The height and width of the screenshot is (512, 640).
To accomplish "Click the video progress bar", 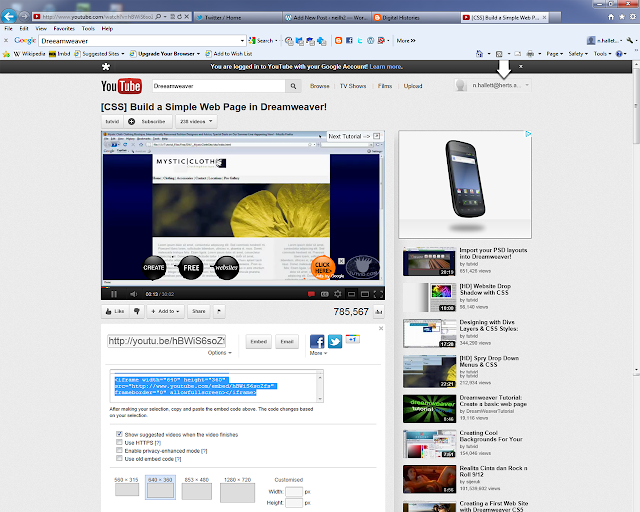I will (243, 287).
